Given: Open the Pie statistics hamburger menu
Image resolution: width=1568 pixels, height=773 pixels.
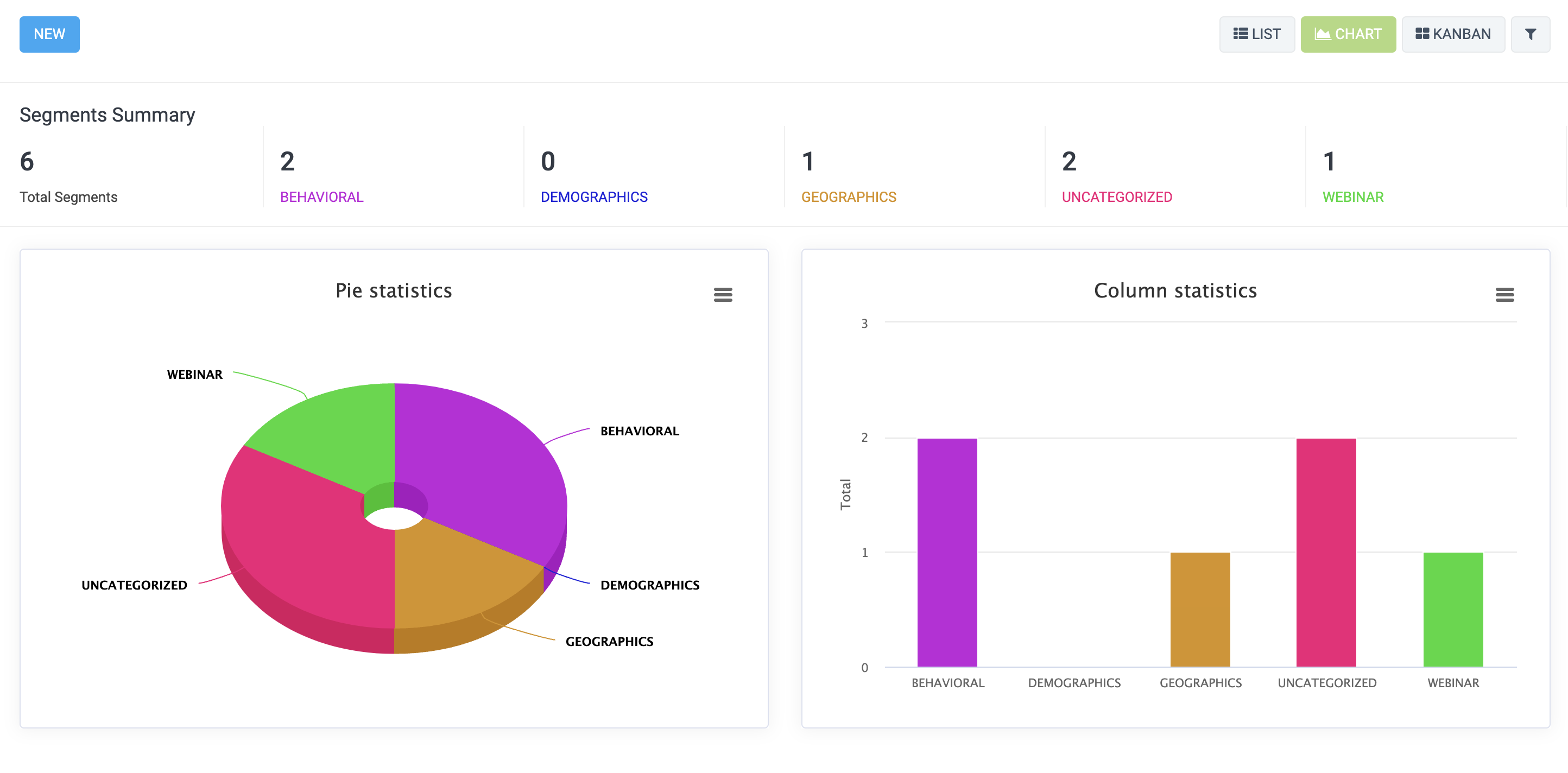Looking at the screenshot, I should click(723, 295).
